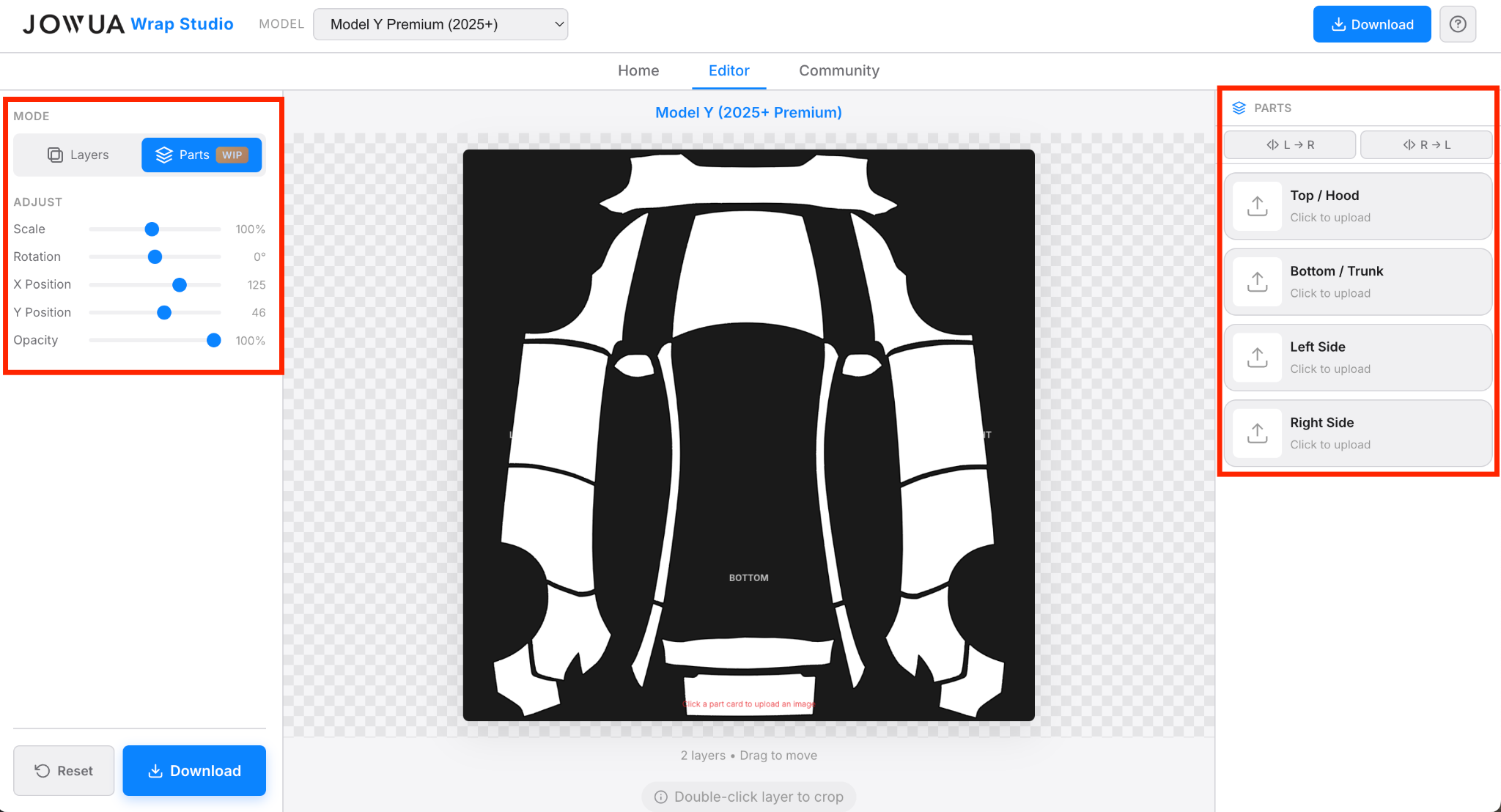Click the Bottom / Trunk upload icon

point(1256,281)
